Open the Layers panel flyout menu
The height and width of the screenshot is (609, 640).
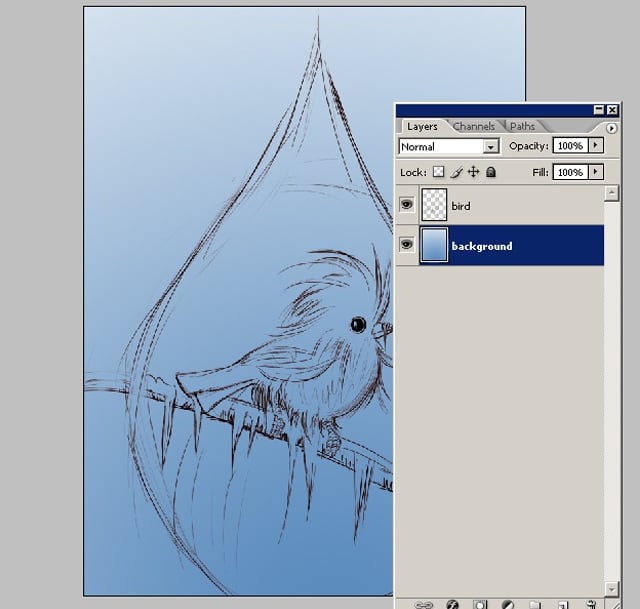click(x=611, y=128)
